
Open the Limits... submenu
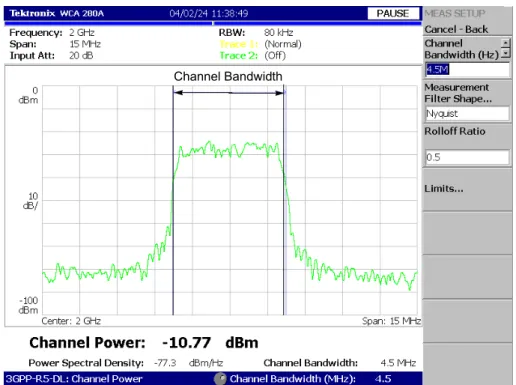pos(444,189)
